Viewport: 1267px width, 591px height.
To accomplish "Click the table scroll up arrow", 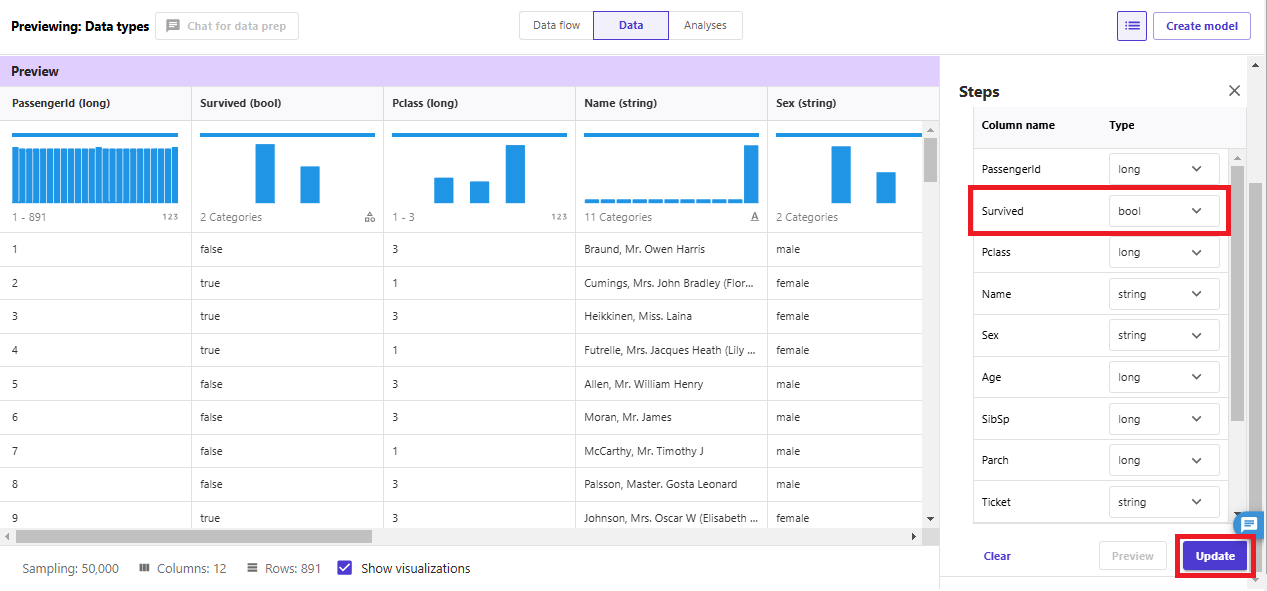I will [x=930, y=130].
